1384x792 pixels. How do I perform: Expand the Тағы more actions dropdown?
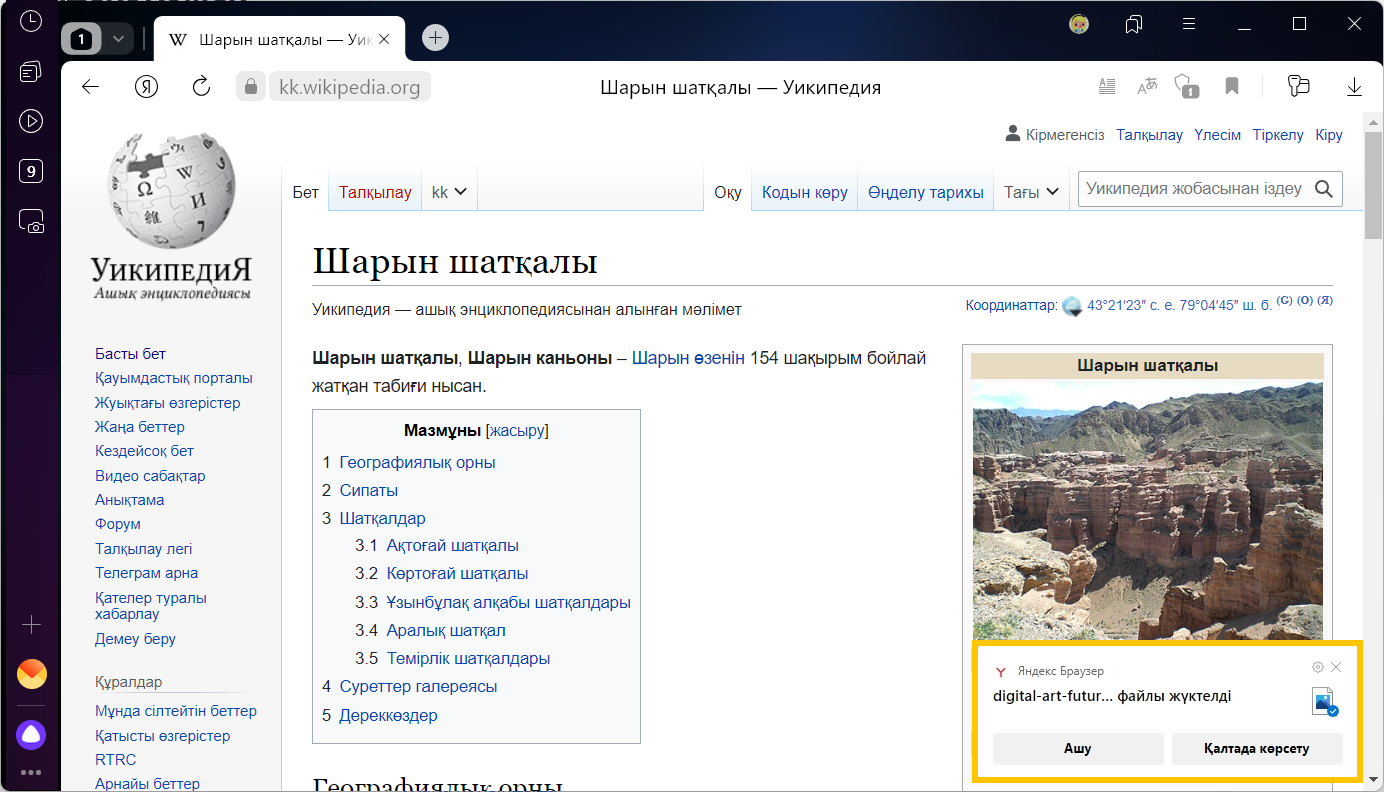tap(1031, 192)
